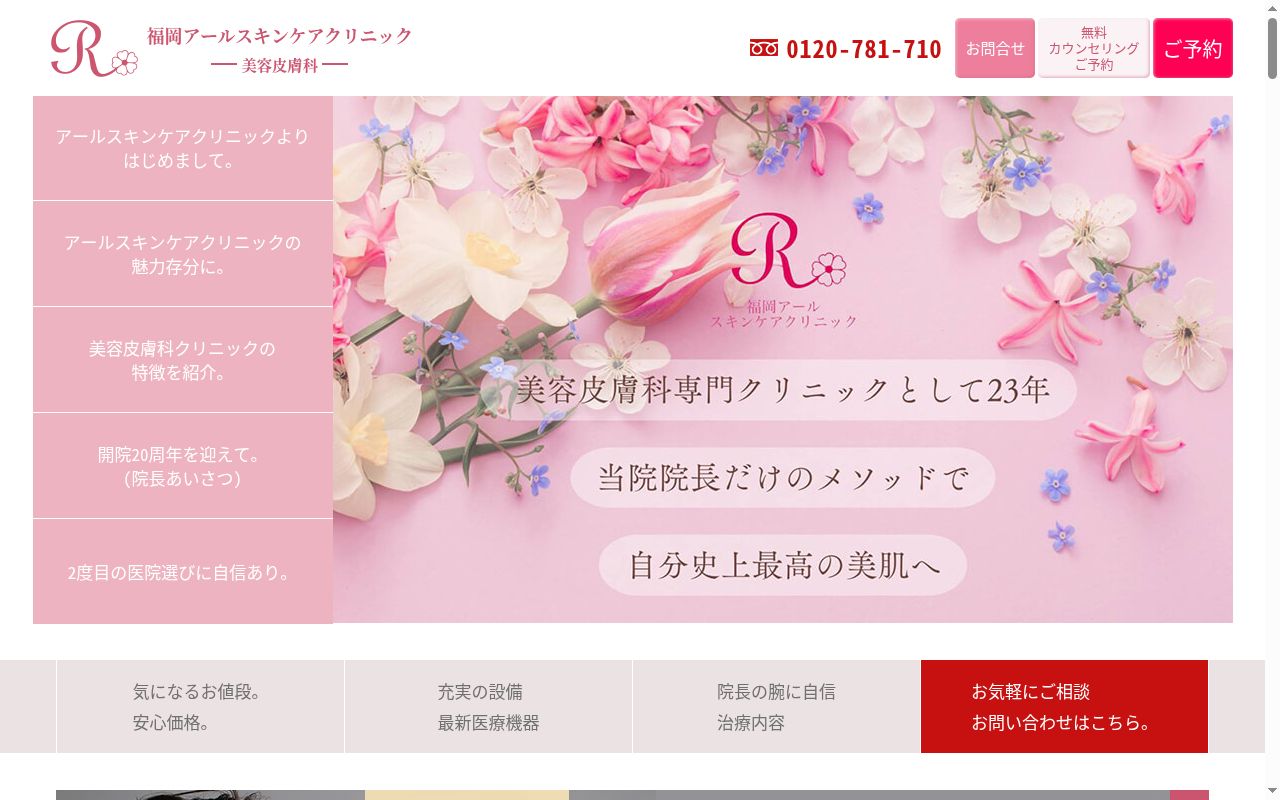Click 福岡アールスキンケアクリニック header title text

tap(279, 36)
